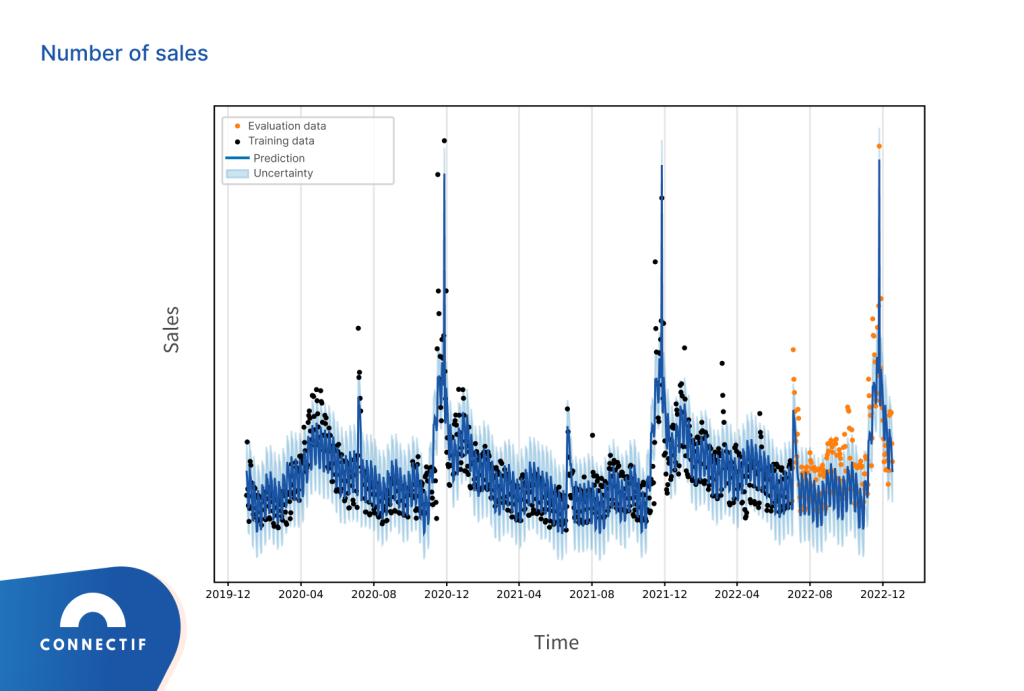1024x691 pixels.
Task: Click the 2020-12 x-axis tick label
Action: [446, 594]
